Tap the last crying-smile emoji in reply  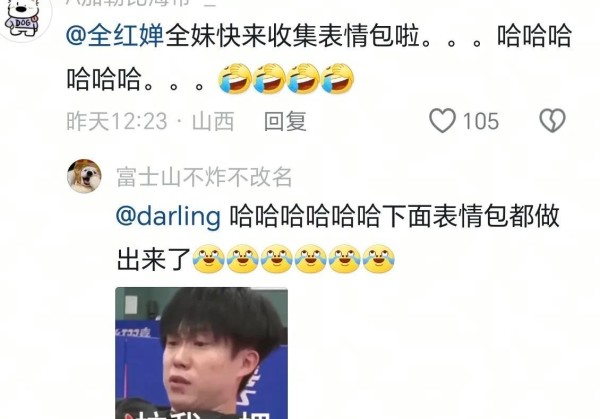pyautogui.click(x=378, y=259)
